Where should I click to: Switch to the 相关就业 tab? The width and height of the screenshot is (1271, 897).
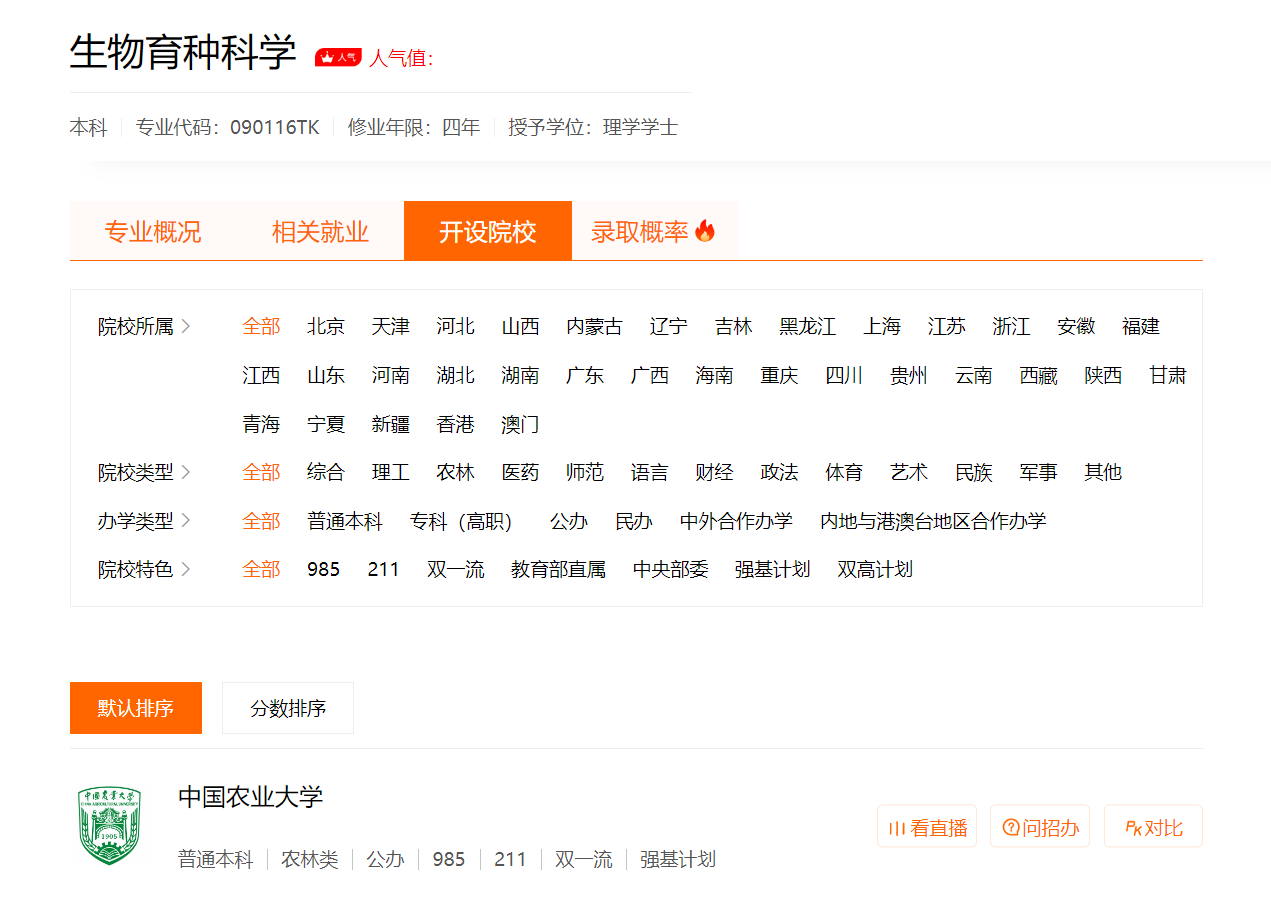pyautogui.click(x=320, y=232)
